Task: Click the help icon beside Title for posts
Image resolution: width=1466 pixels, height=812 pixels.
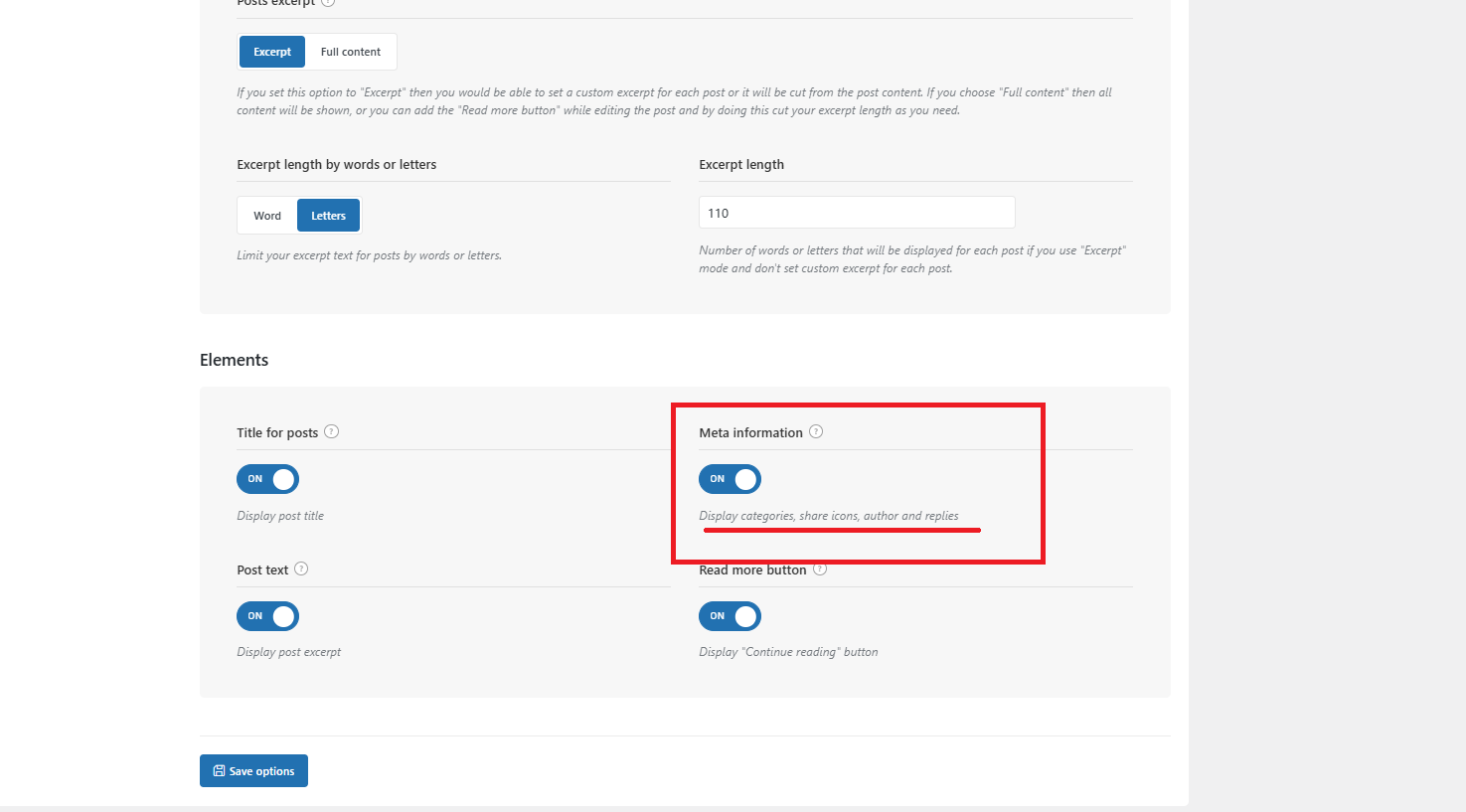Action: (332, 431)
